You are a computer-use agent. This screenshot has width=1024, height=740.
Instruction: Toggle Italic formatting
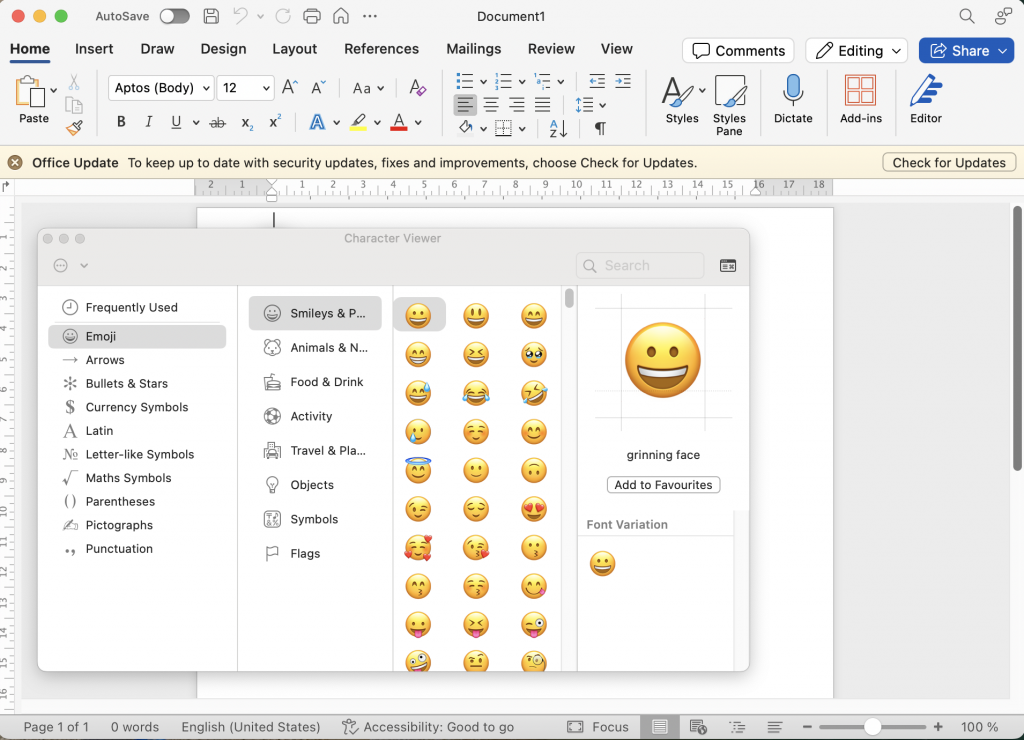pyautogui.click(x=149, y=123)
